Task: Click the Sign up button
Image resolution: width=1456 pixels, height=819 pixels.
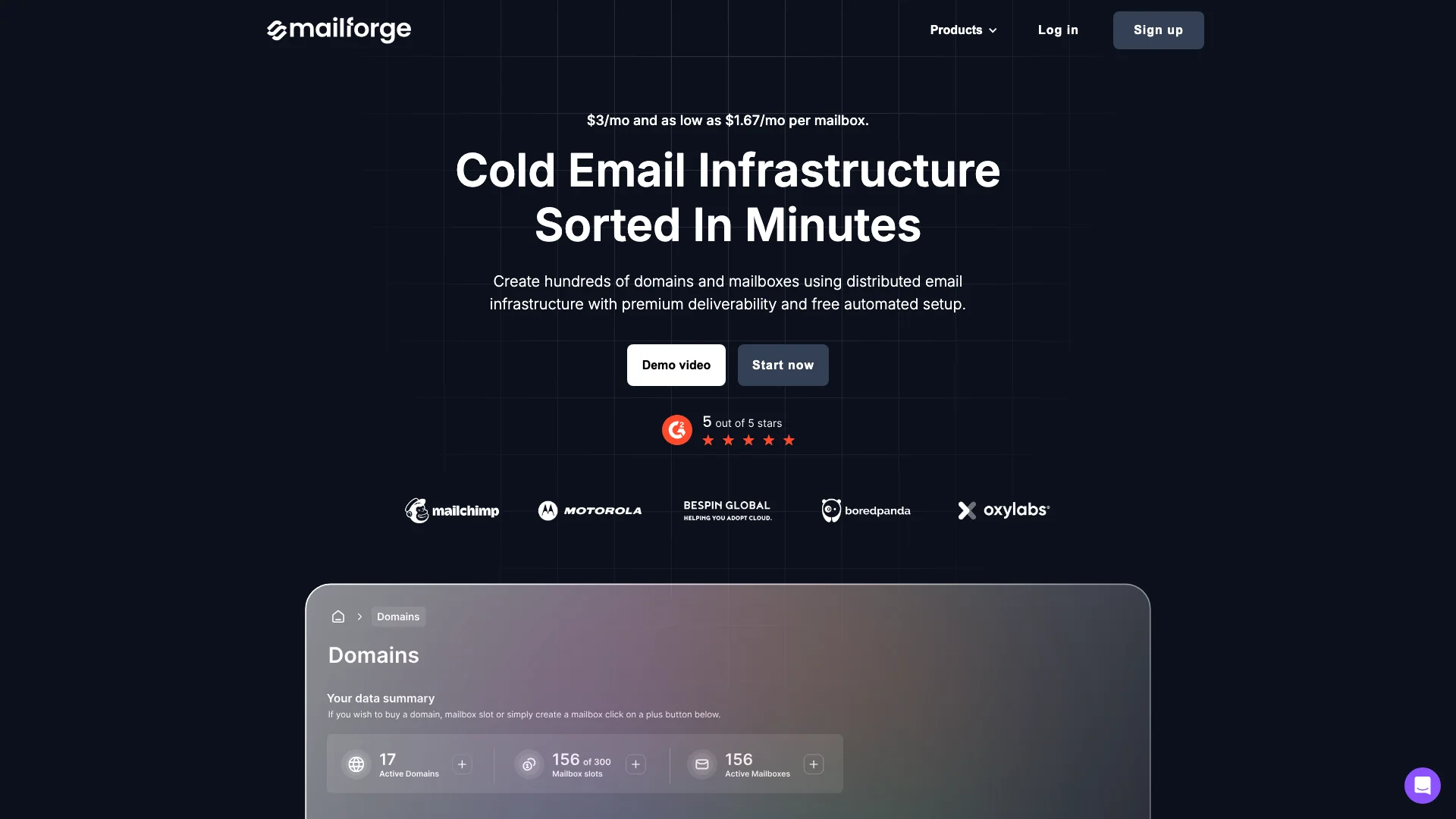Action: (x=1158, y=30)
